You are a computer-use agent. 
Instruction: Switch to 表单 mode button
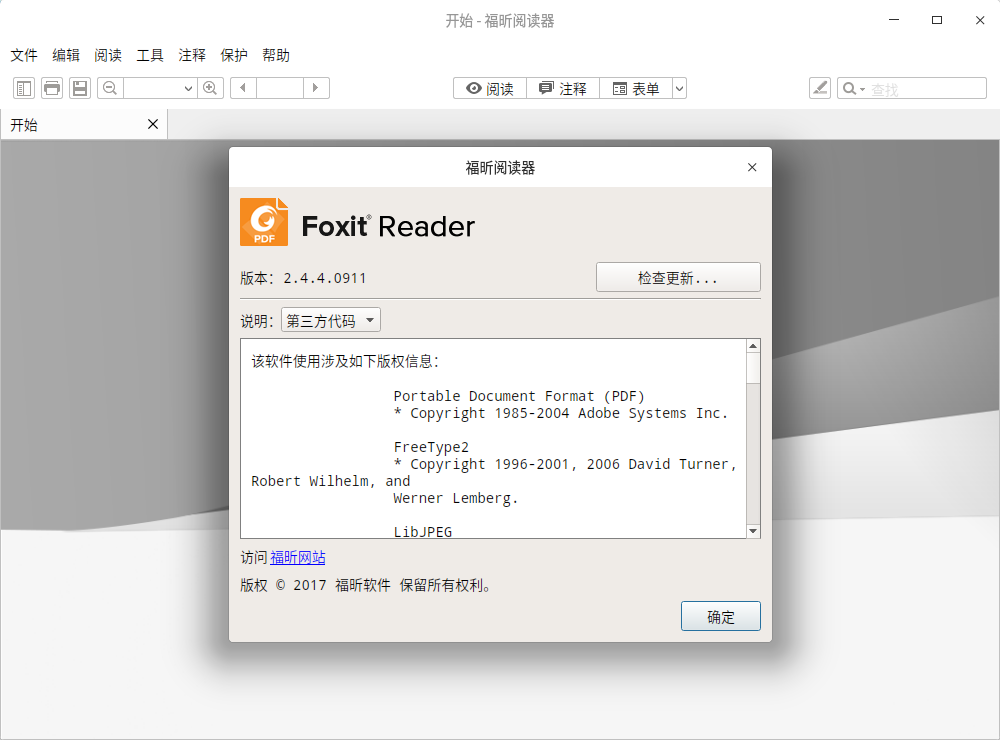point(636,89)
